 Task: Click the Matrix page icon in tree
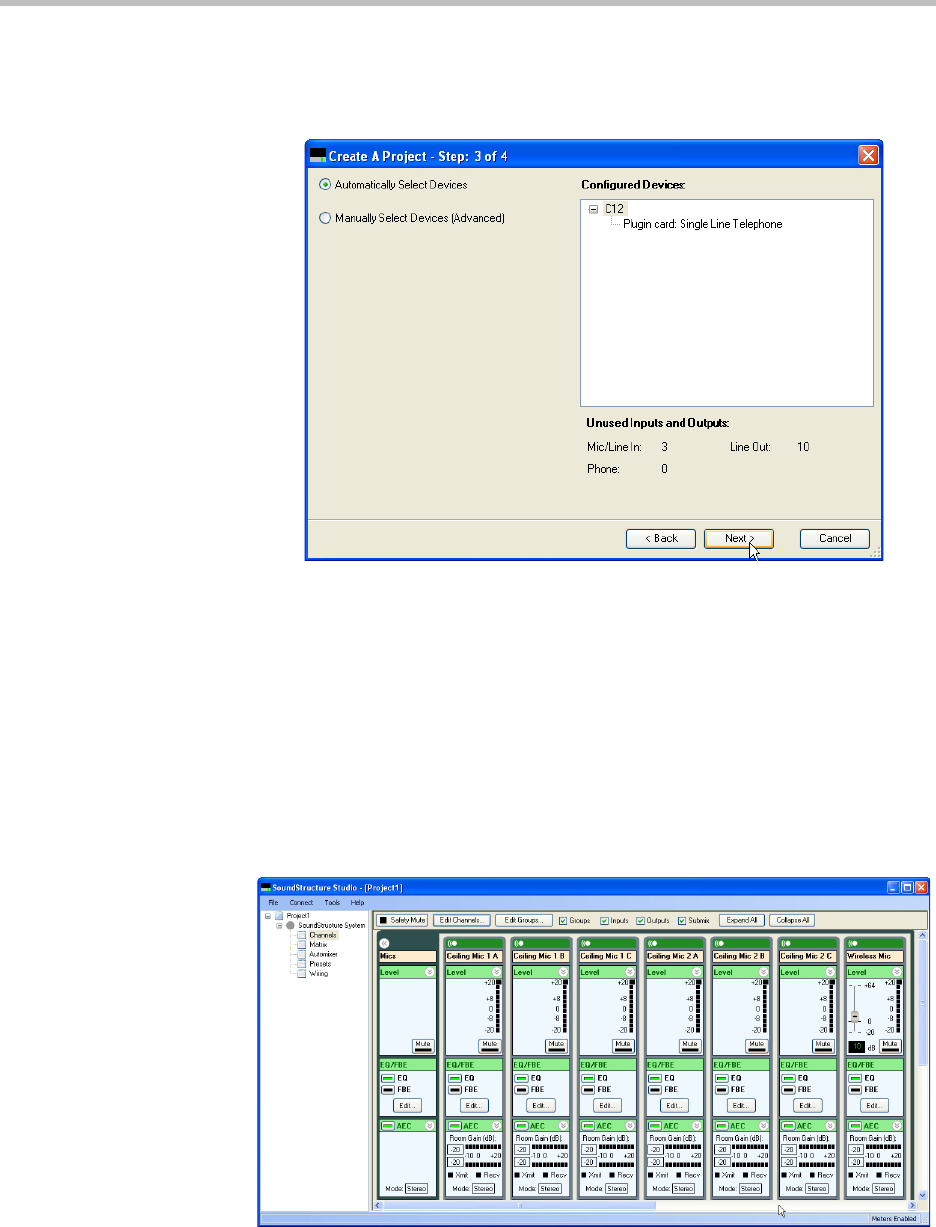pos(302,944)
